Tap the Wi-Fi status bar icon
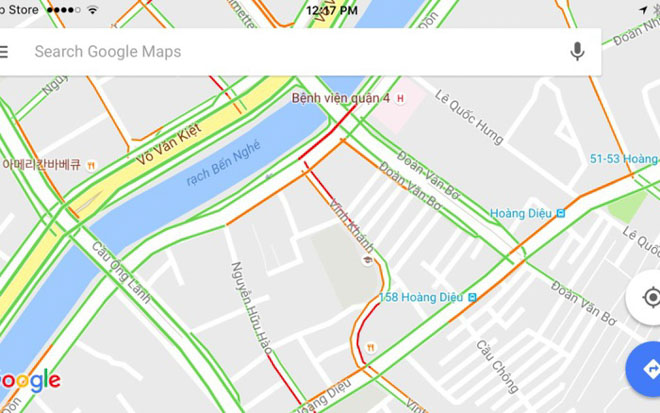The width and height of the screenshot is (660, 413). [x=93, y=10]
